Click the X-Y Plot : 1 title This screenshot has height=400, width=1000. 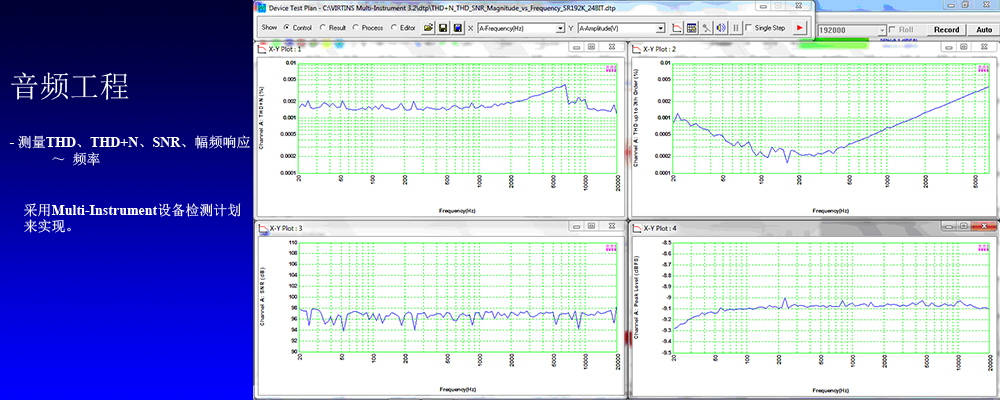tap(286, 49)
